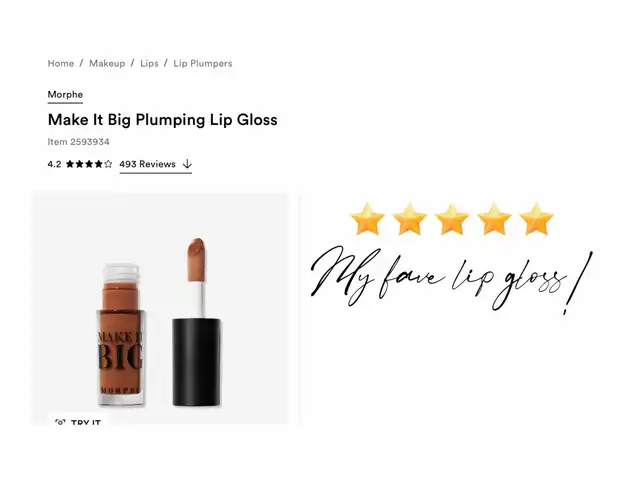Go to the Makeup breadcrumb category

pyautogui.click(x=107, y=63)
